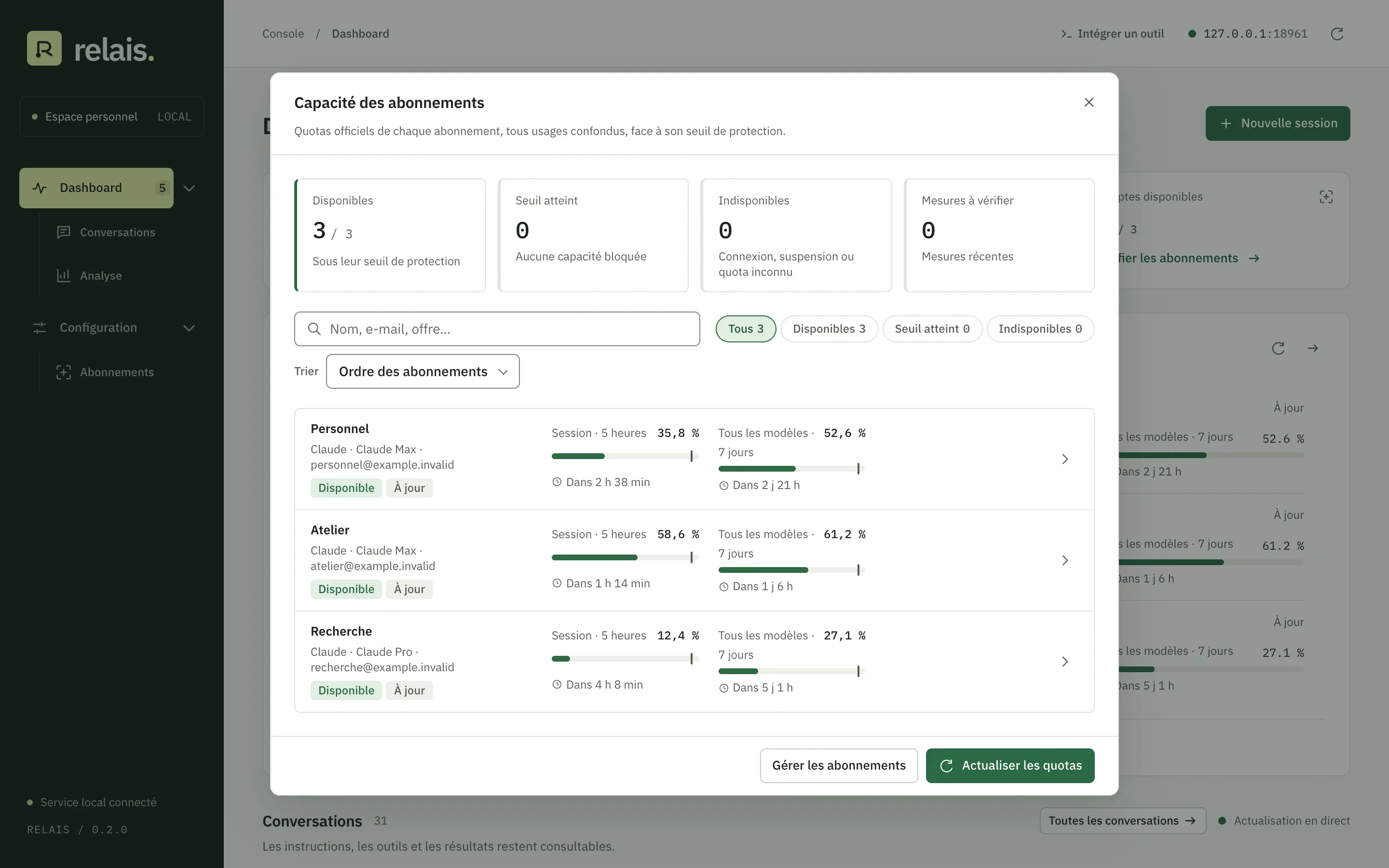Open Toutes les conversations link
The height and width of the screenshot is (868, 1389).
pyautogui.click(x=1123, y=821)
